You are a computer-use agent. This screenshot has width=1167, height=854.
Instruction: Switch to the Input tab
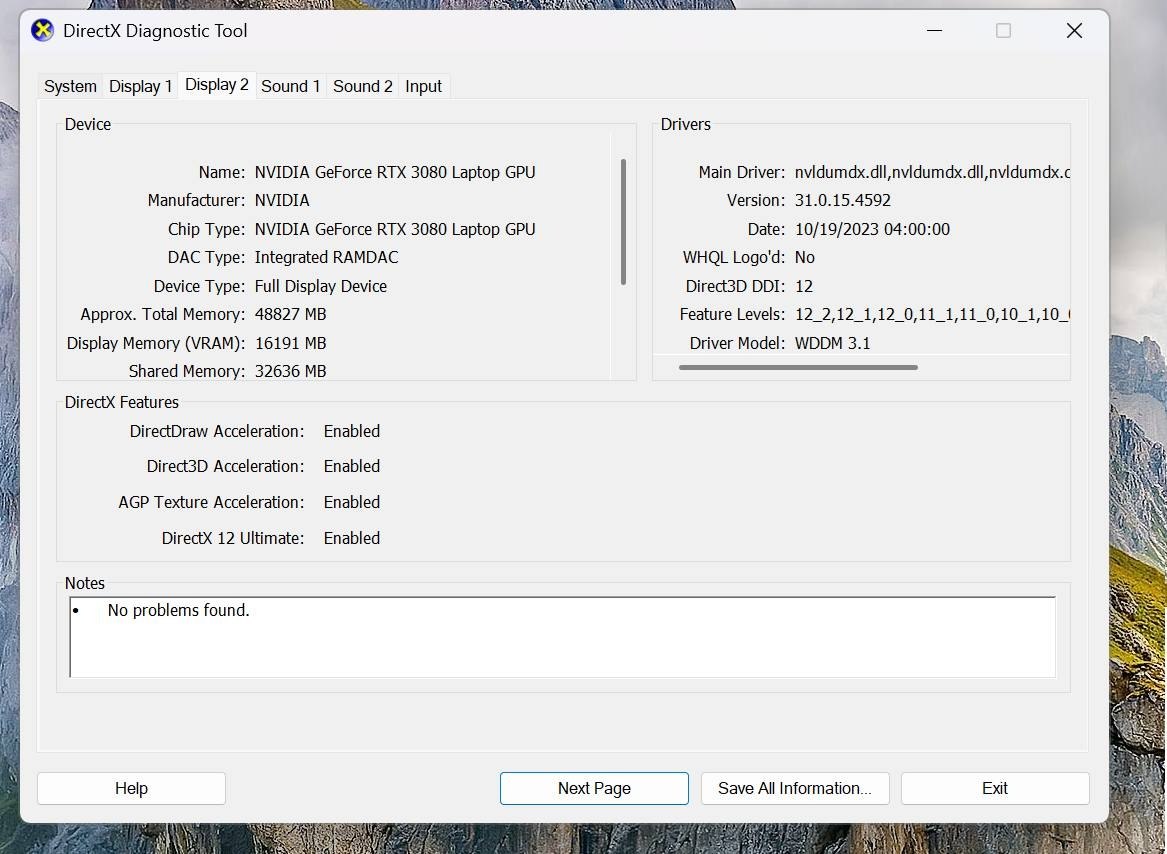point(423,86)
